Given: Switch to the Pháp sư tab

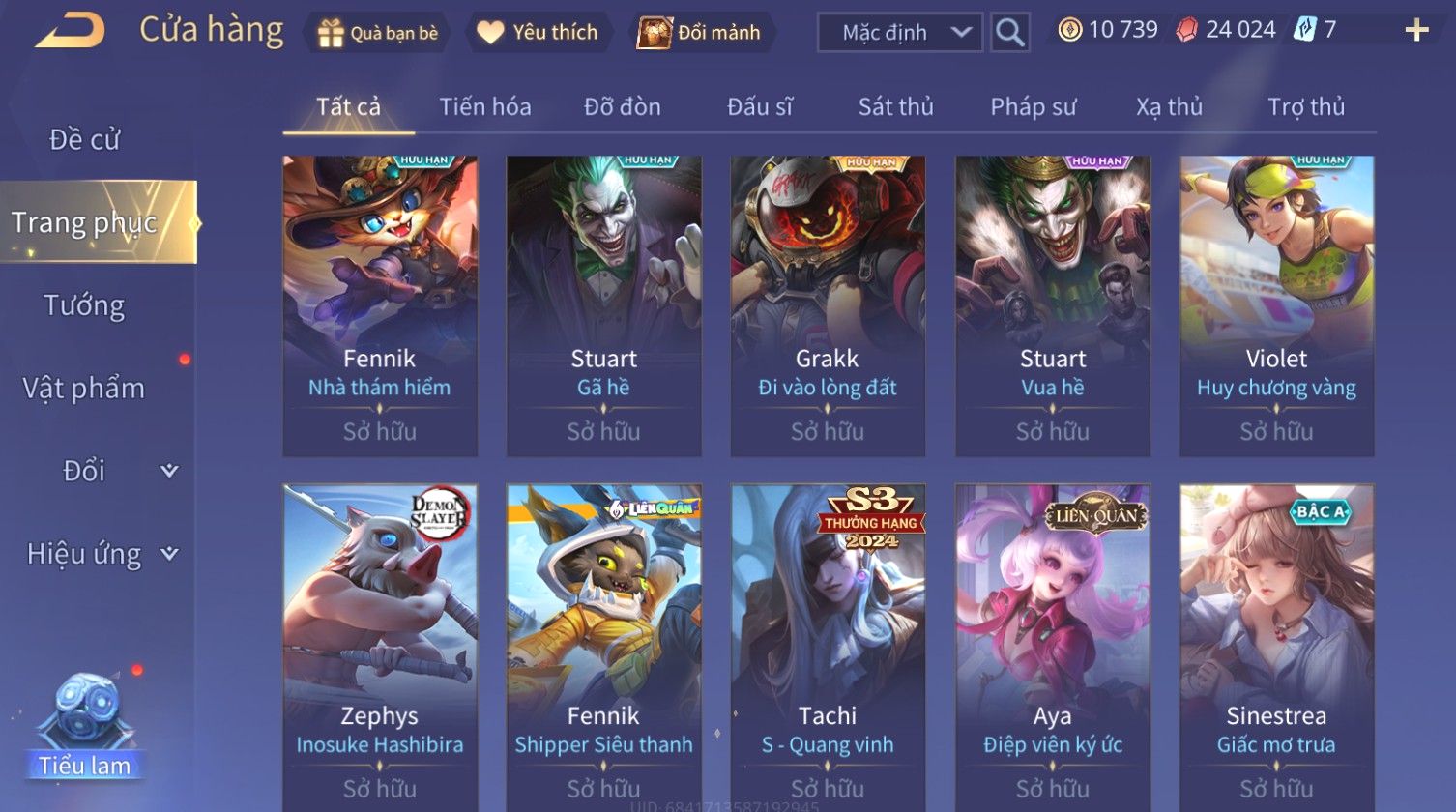Looking at the screenshot, I should [1033, 106].
